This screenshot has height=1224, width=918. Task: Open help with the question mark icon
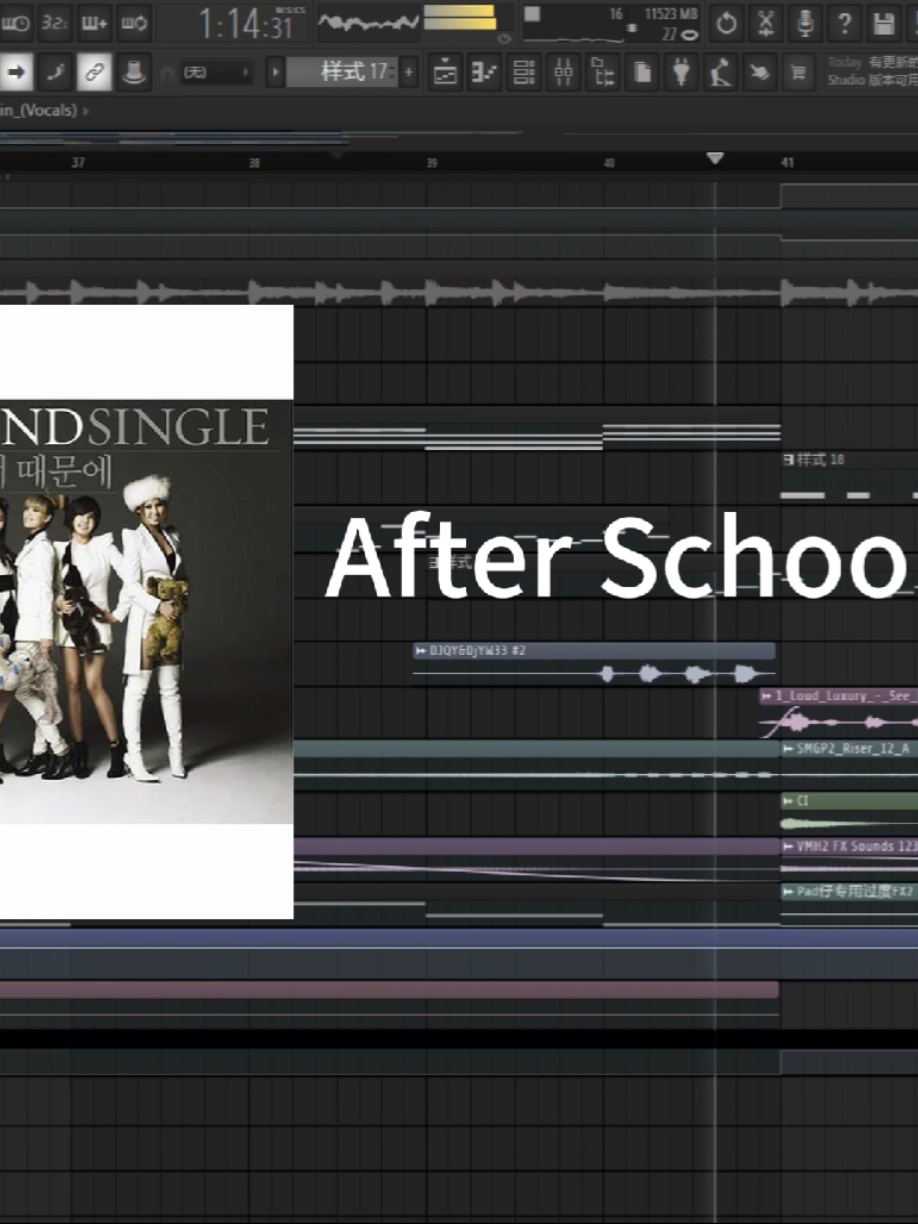(x=844, y=23)
